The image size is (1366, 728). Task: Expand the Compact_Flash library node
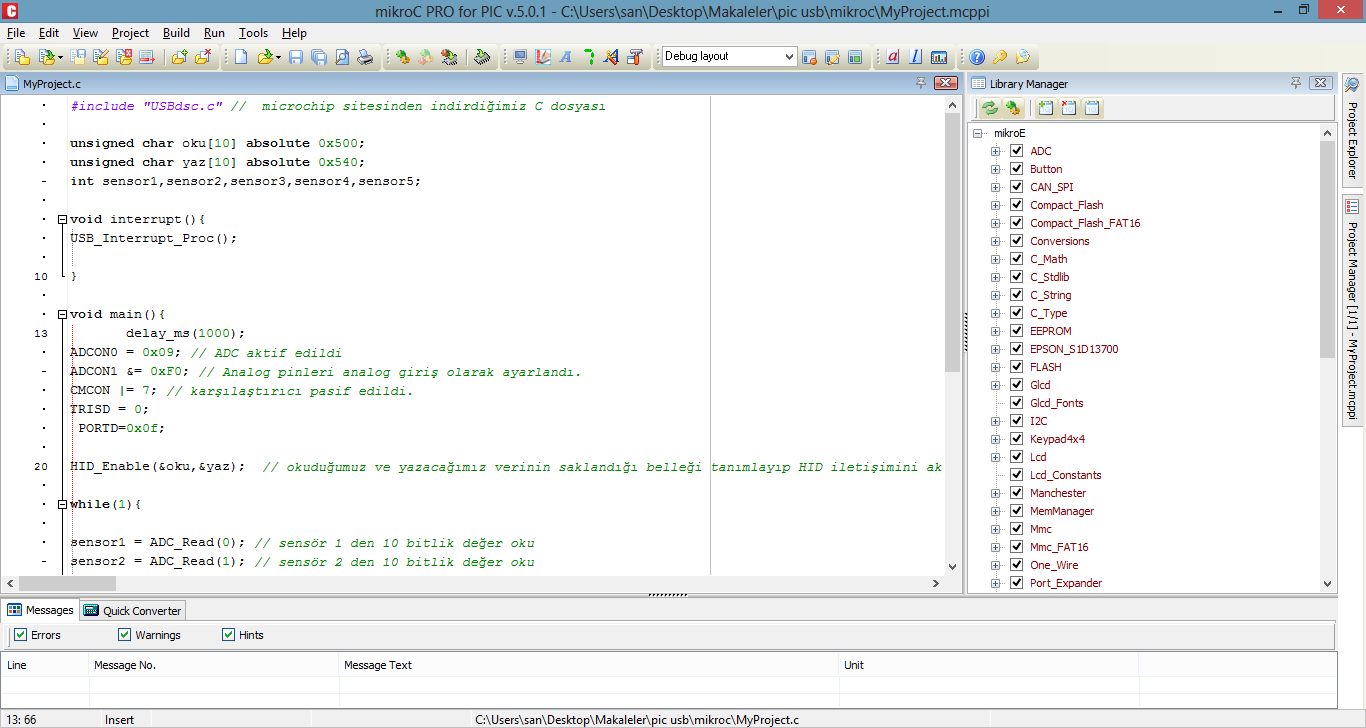(x=995, y=205)
